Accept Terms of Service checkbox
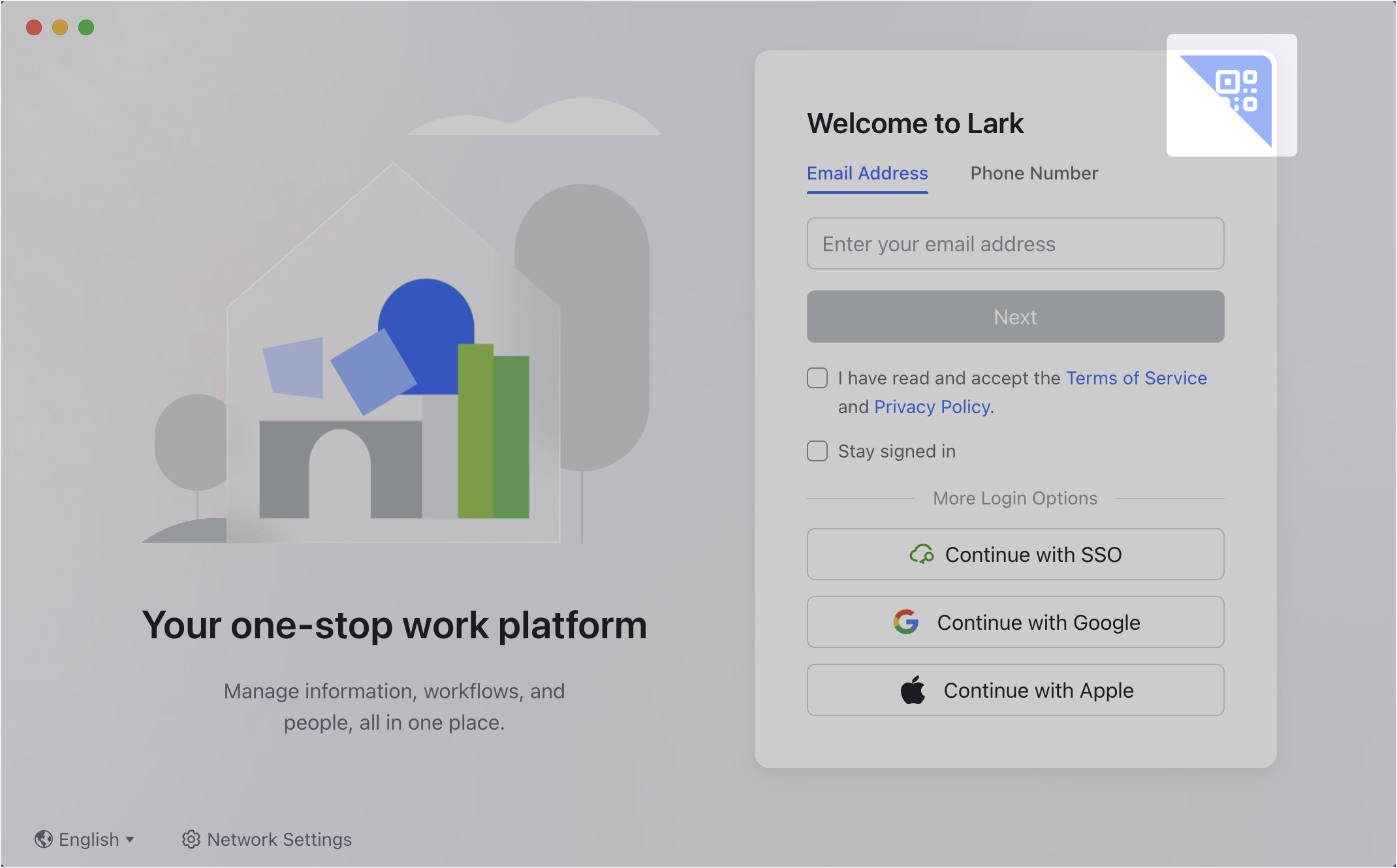The image size is (1397, 868). pos(817,378)
